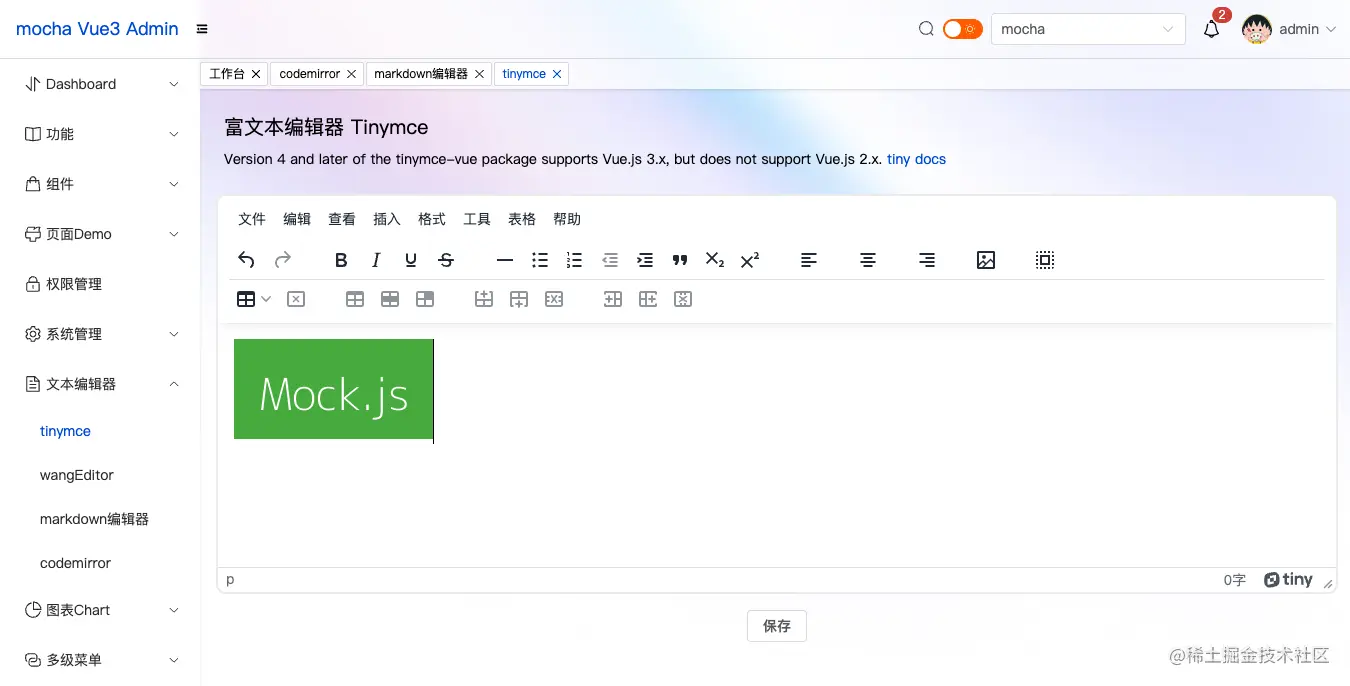Apply blockquote formatting

tap(680, 260)
